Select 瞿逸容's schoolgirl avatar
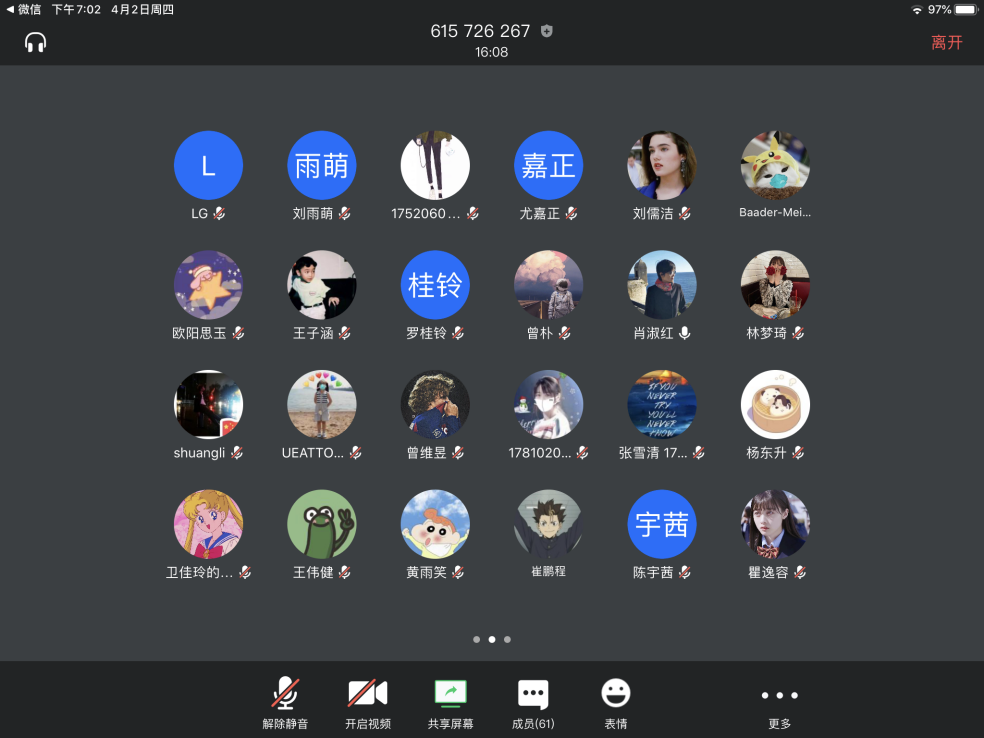The width and height of the screenshot is (984, 738). click(x=775, y=524)
